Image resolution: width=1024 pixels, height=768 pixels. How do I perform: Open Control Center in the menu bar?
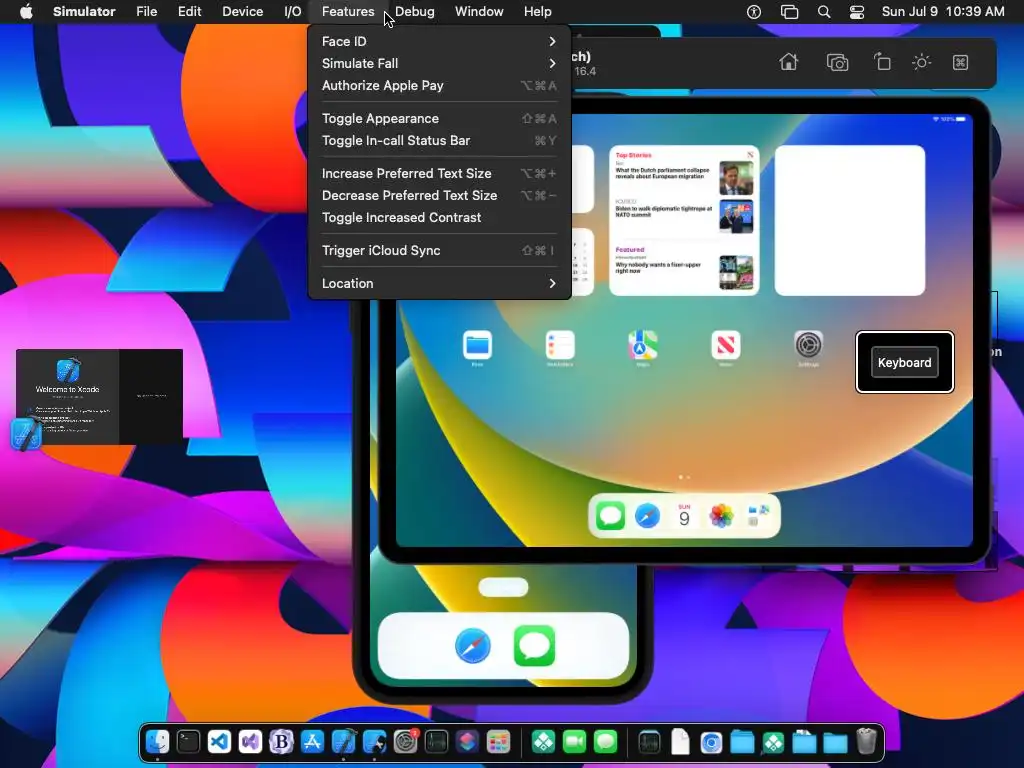pos(857,12)
